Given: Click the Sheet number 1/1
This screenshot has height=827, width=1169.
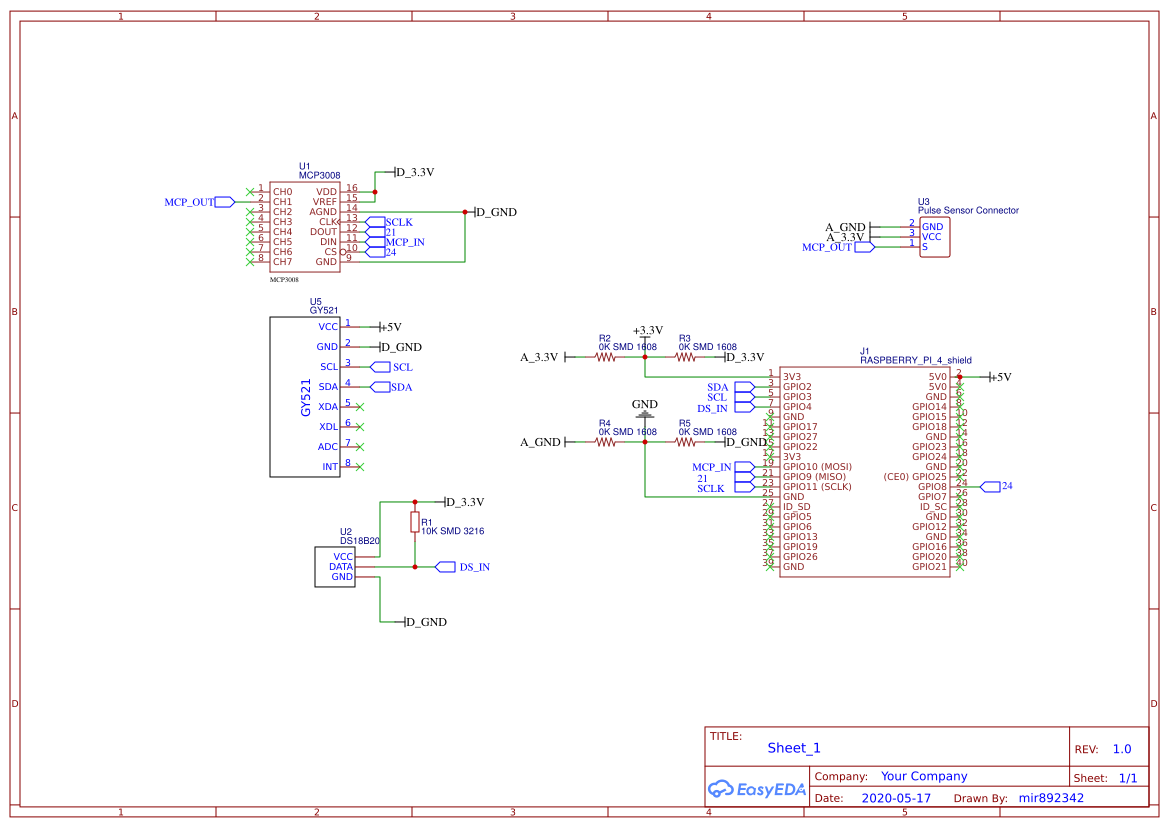Looking at the screenshot, I should click(x=1128, y=779).
